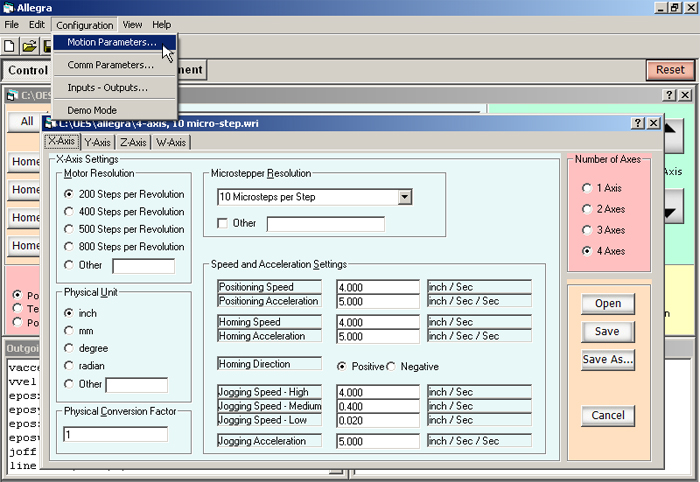Viewport: 700px width, 482px height.
Task: Enable Other microstepper resolution checkbox
Action: point(222,223)
